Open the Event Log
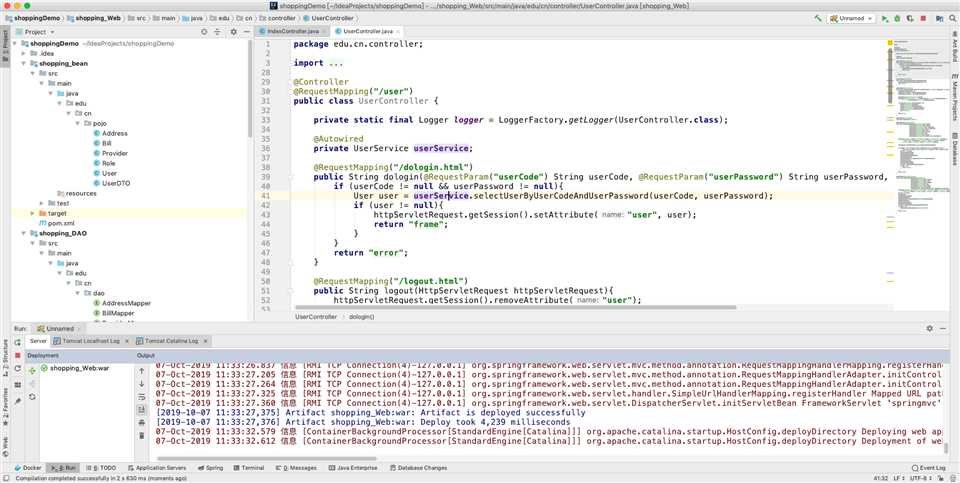The width and height of the screenshot is (960, 483). coord(929,468)
